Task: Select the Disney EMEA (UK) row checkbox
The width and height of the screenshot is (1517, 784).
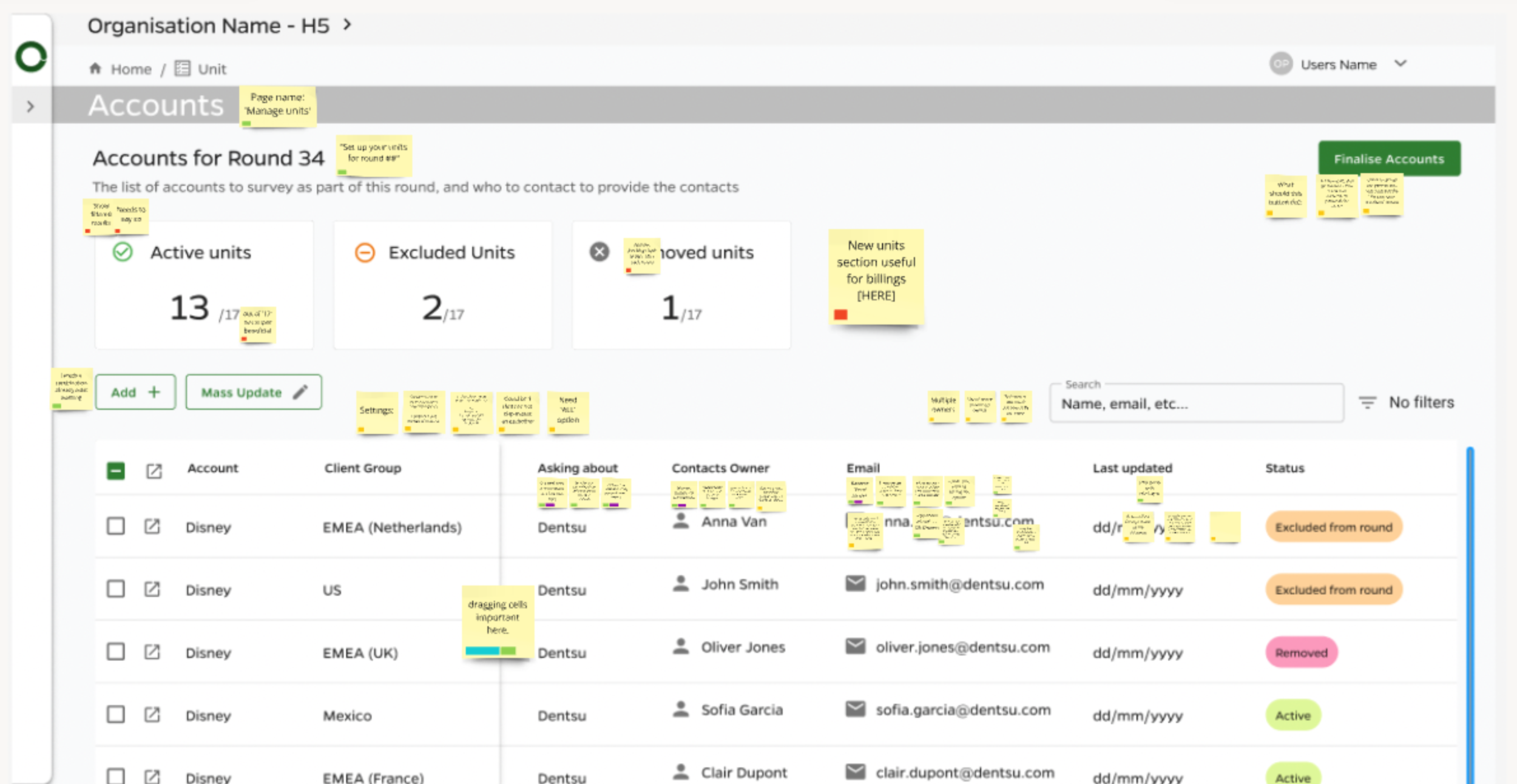Action: (116, 651)
